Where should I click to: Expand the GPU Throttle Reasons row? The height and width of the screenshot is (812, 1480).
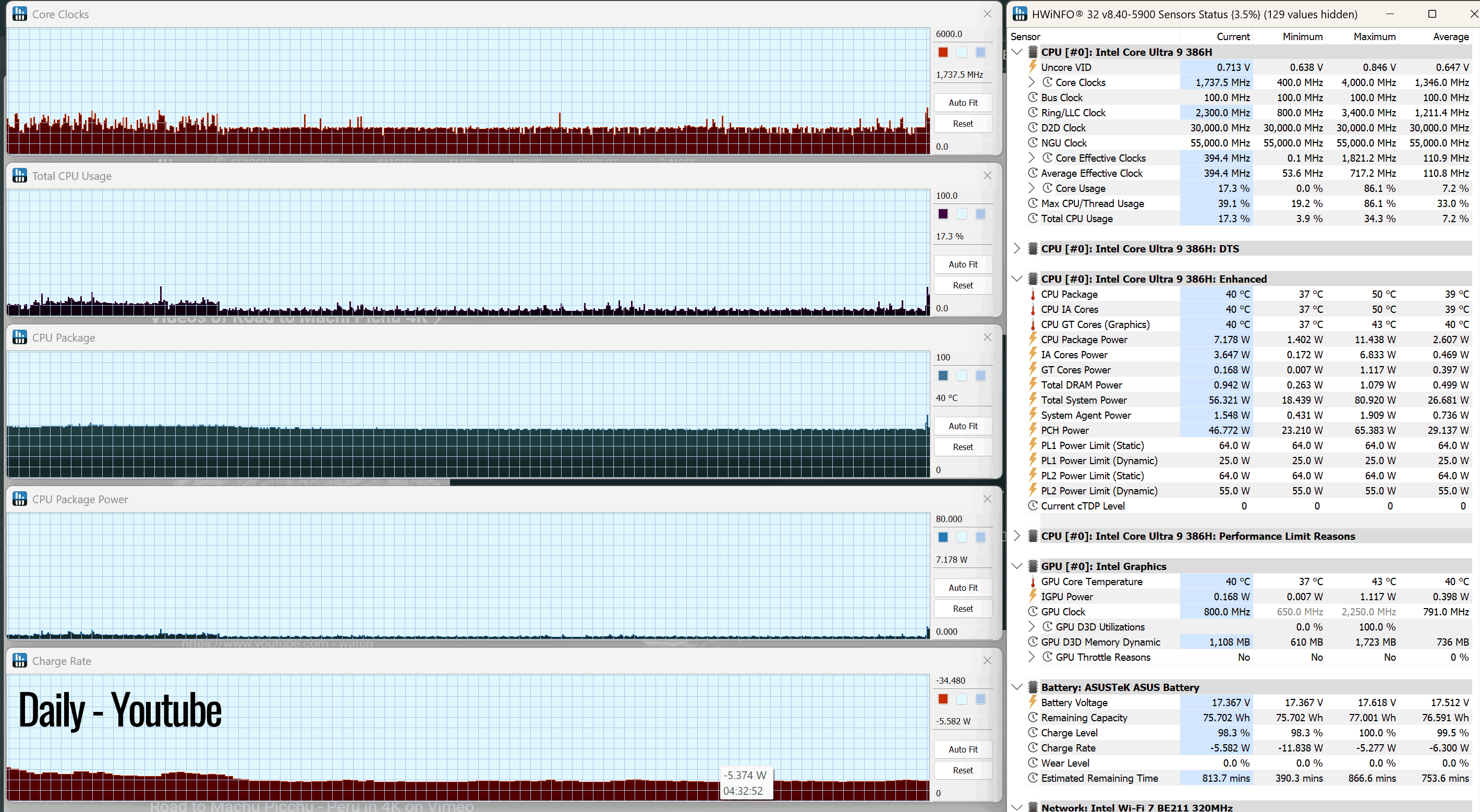[1032, 657]
